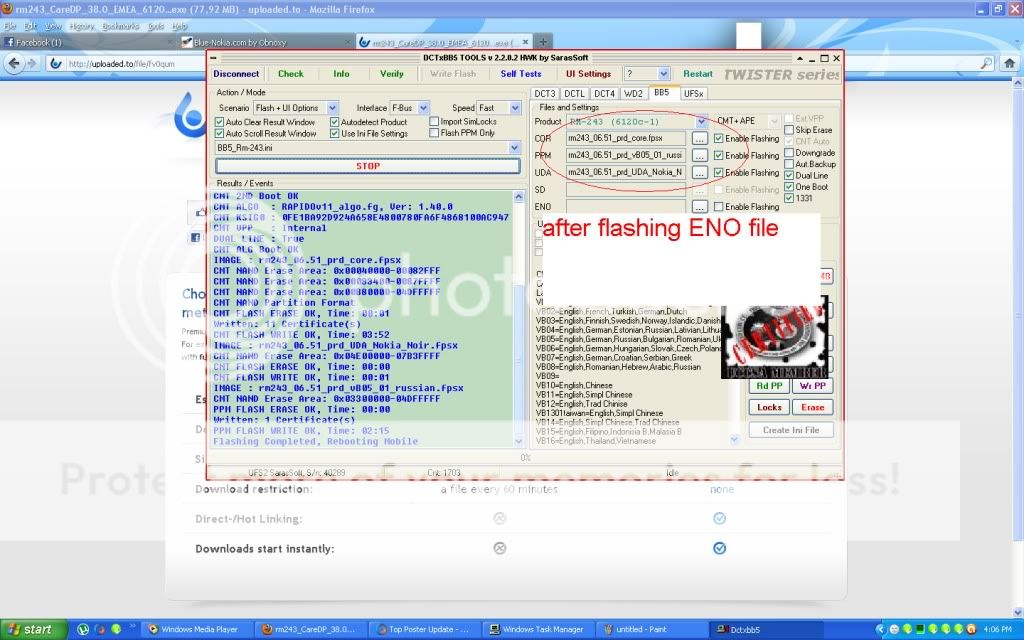Screen dimensions: 1024x640
Task: Open the Scenario dropdown Flash + UI Options
Action: [x=295, y=108]
